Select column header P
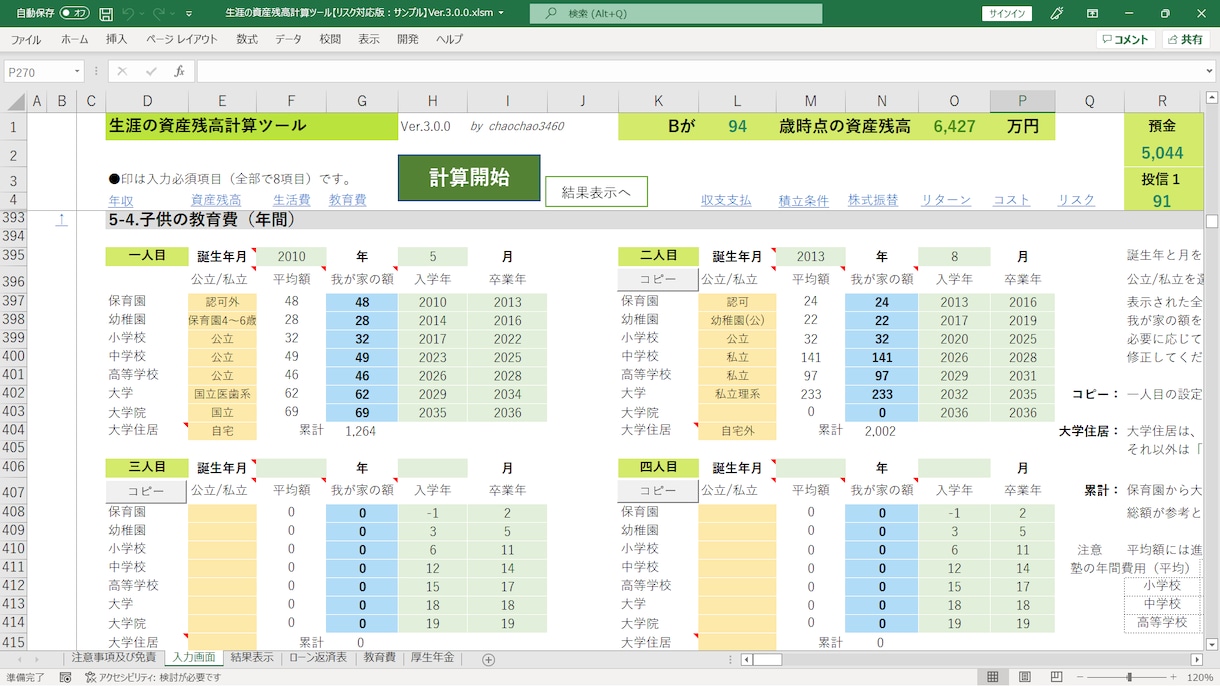Screen dimensions: 1220x686 coord(1022,101)
